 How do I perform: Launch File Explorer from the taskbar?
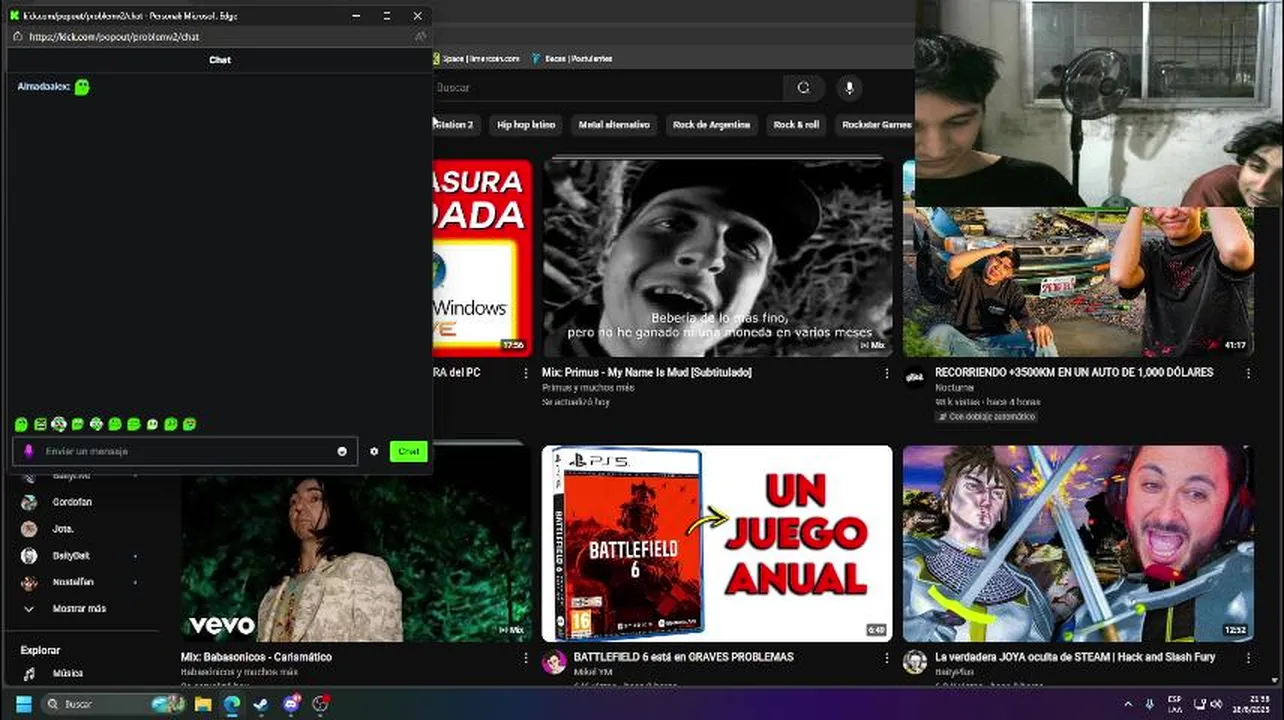tap(203, 704)
